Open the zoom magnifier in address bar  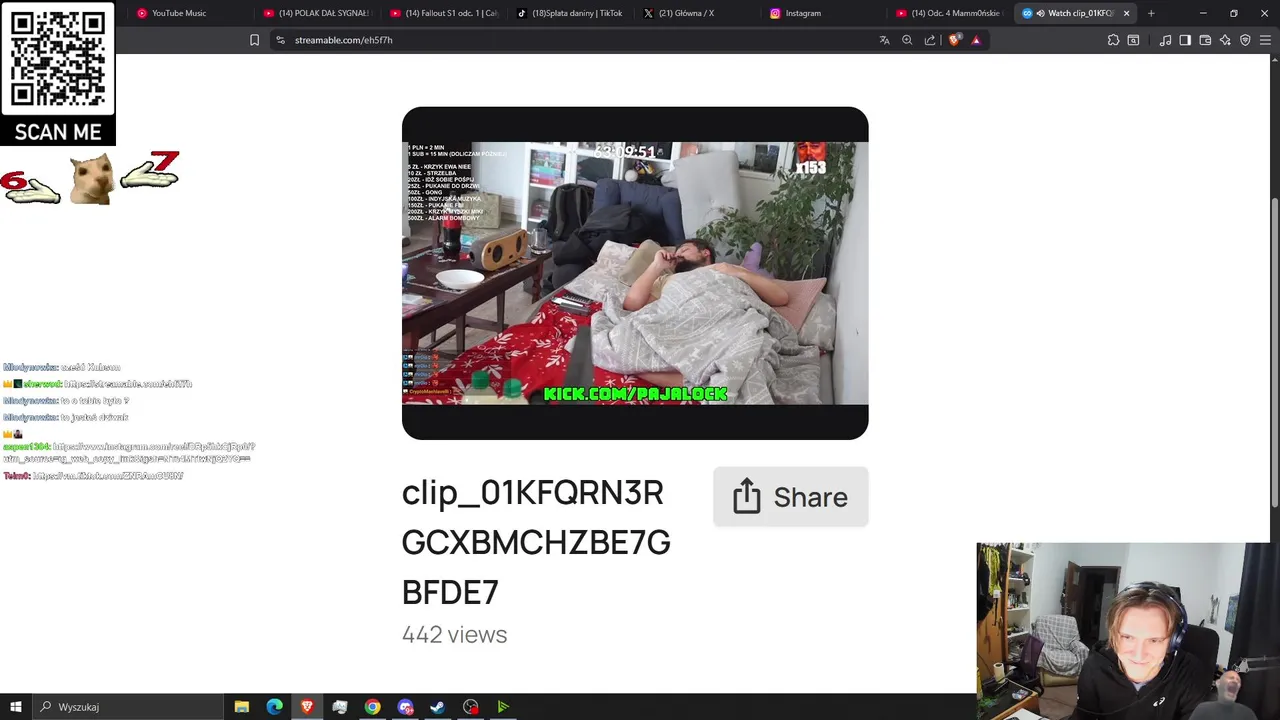pyautogui.click(x=907, y=40)
